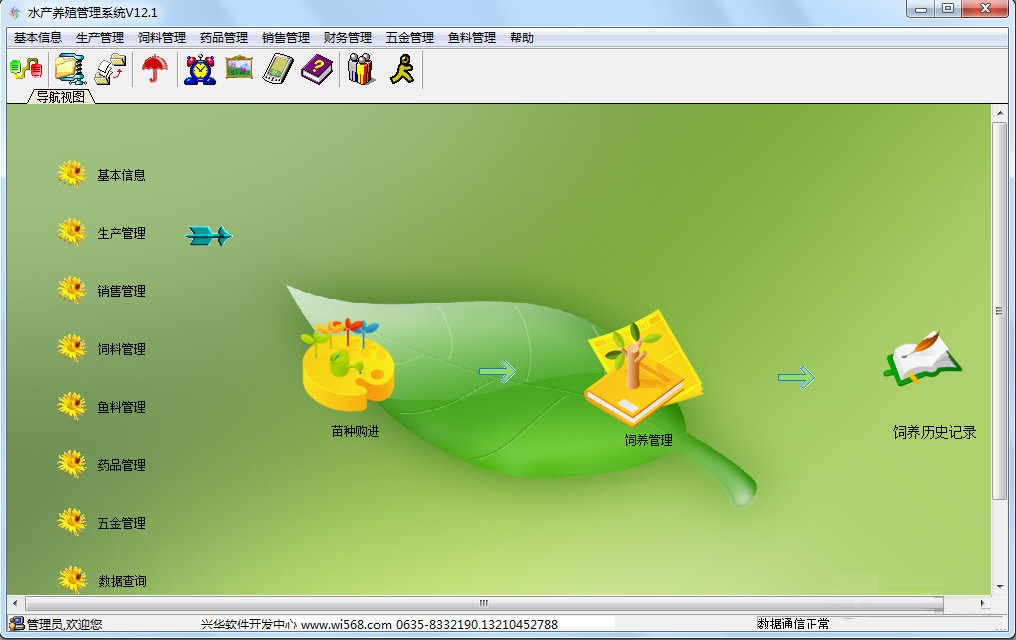Viewport: 1016px width, 640px height.
Task: Click the www.wi568.com status bar text
Action: (x=347, y=624)
